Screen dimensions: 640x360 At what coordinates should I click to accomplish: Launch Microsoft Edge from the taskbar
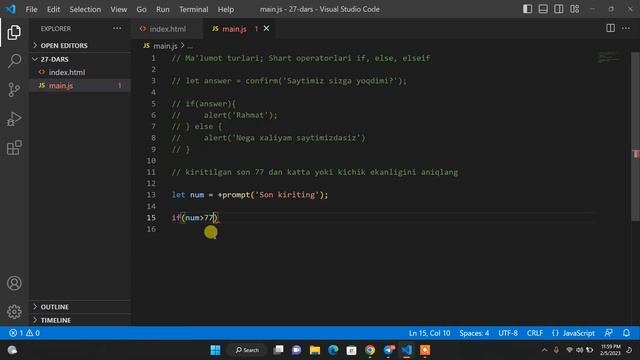(x=333, y=350)
